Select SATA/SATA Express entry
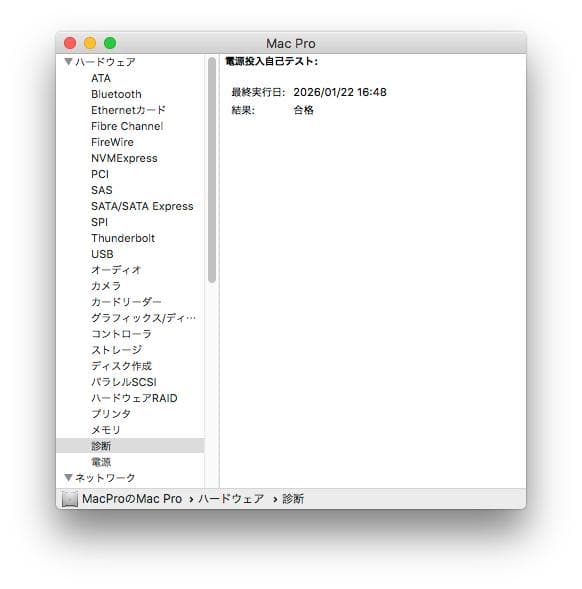582x589 pixels. [142, 206]
